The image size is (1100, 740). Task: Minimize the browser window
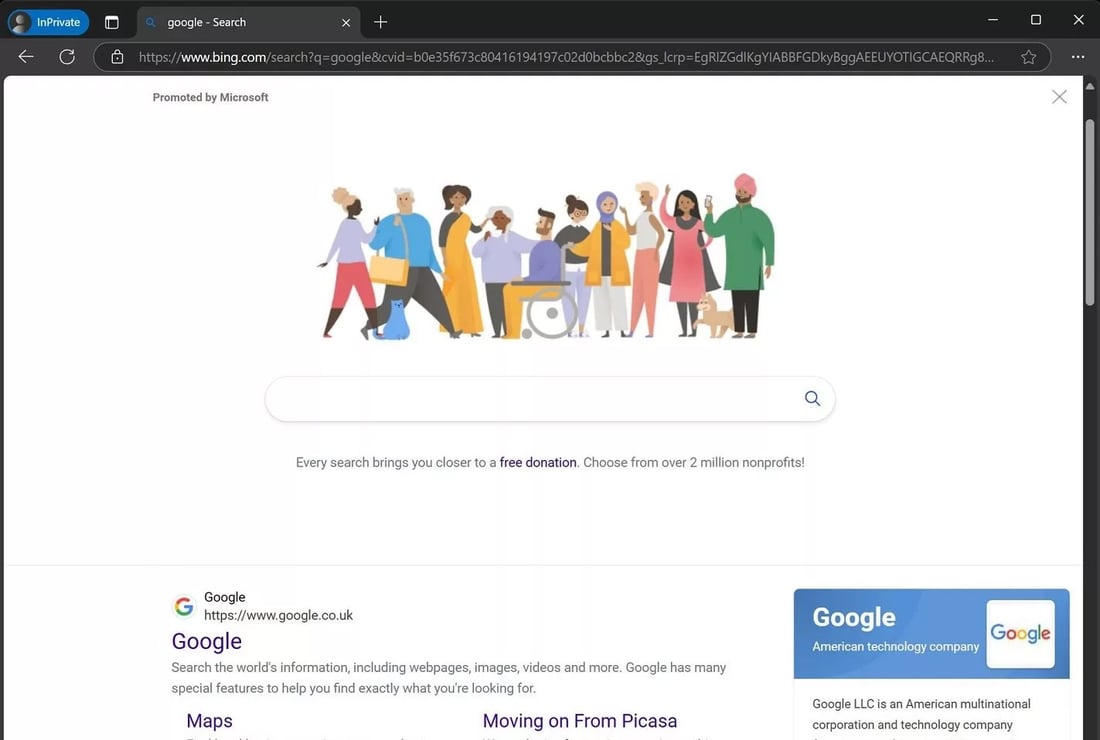click(x=993, y=20)
